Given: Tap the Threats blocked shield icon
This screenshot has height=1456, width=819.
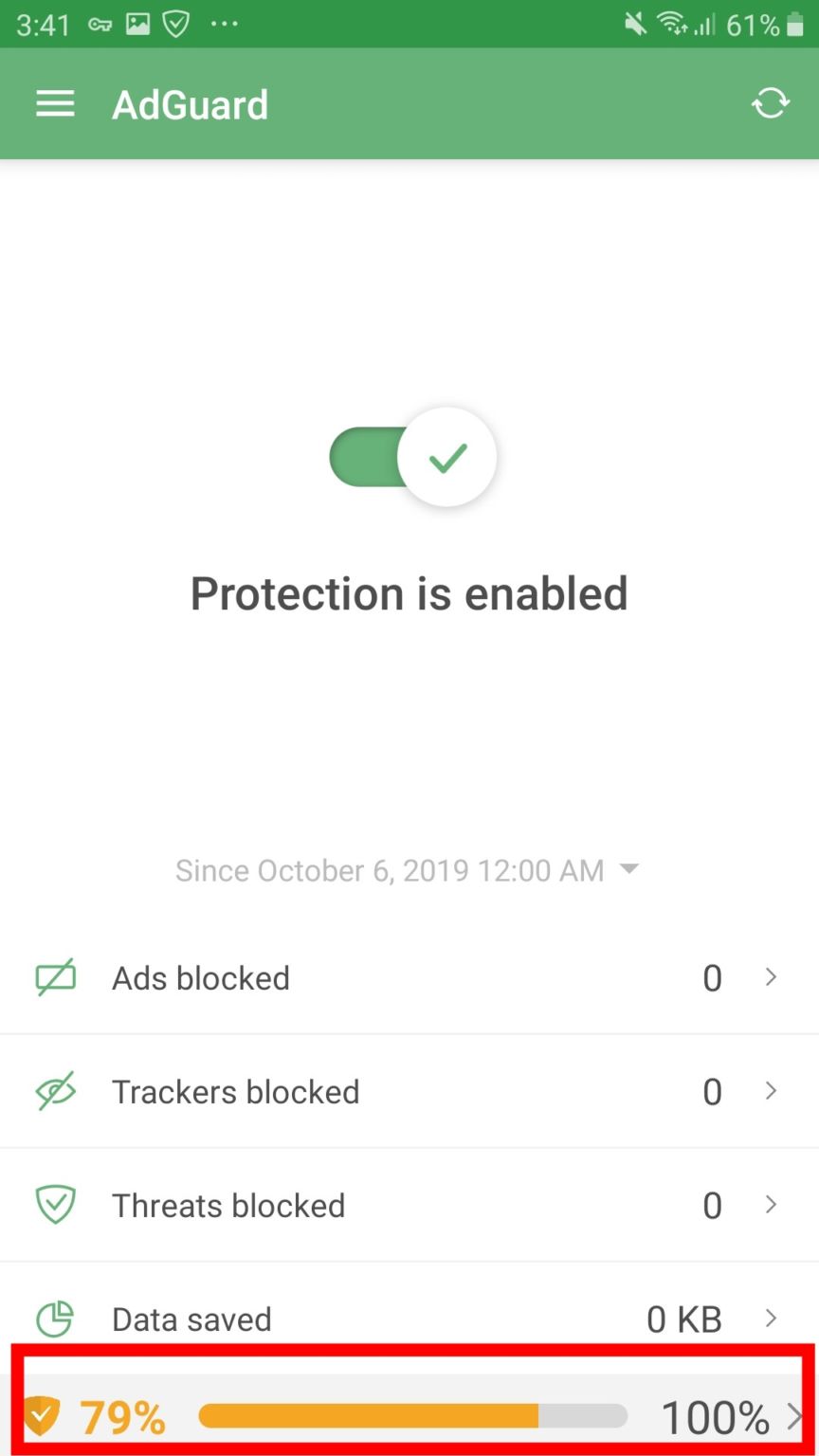Looking at the screenshot, I should pyautogui.click(x=55, y=1205).
